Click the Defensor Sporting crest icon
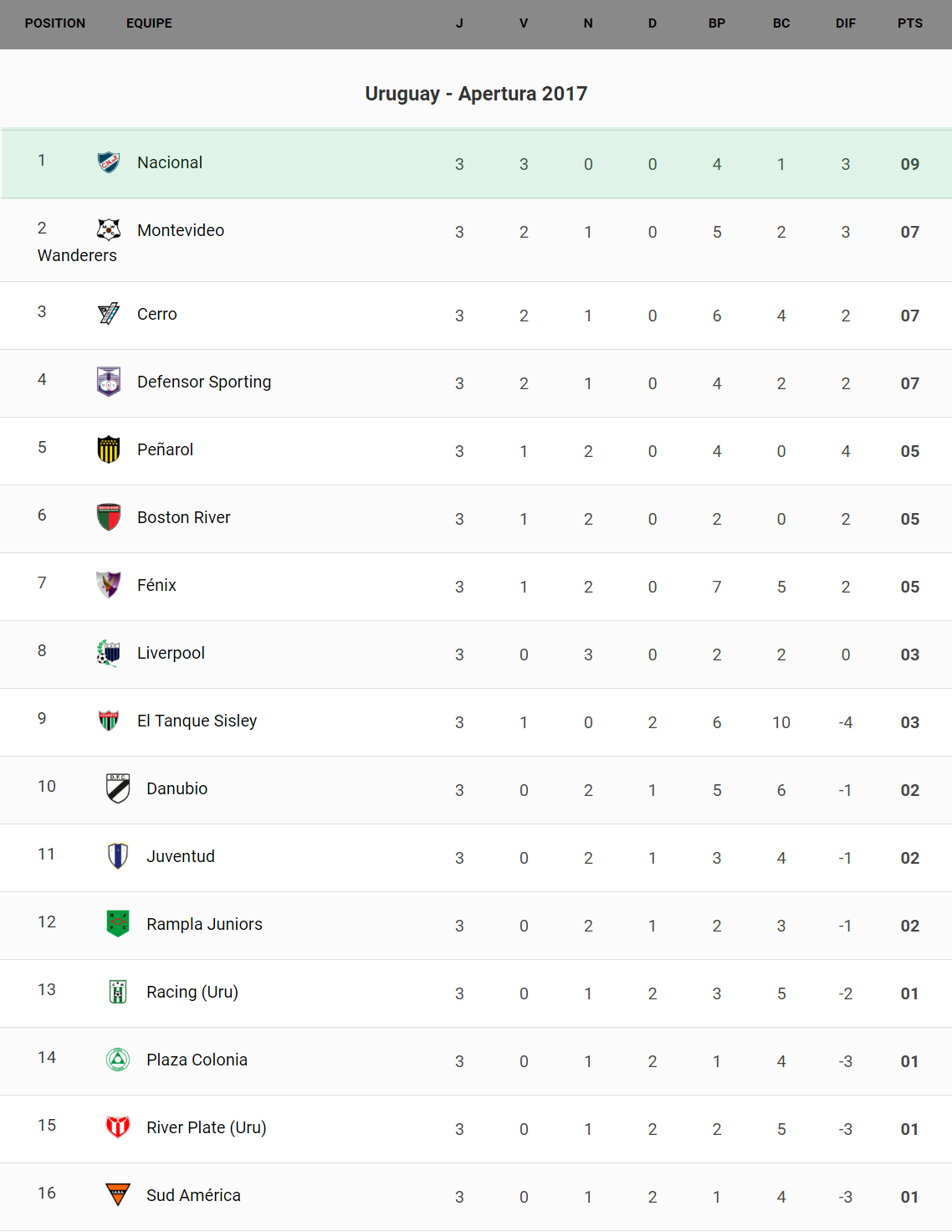The height and width of the screenshot is (1232, 952). (x=109, y=382)
